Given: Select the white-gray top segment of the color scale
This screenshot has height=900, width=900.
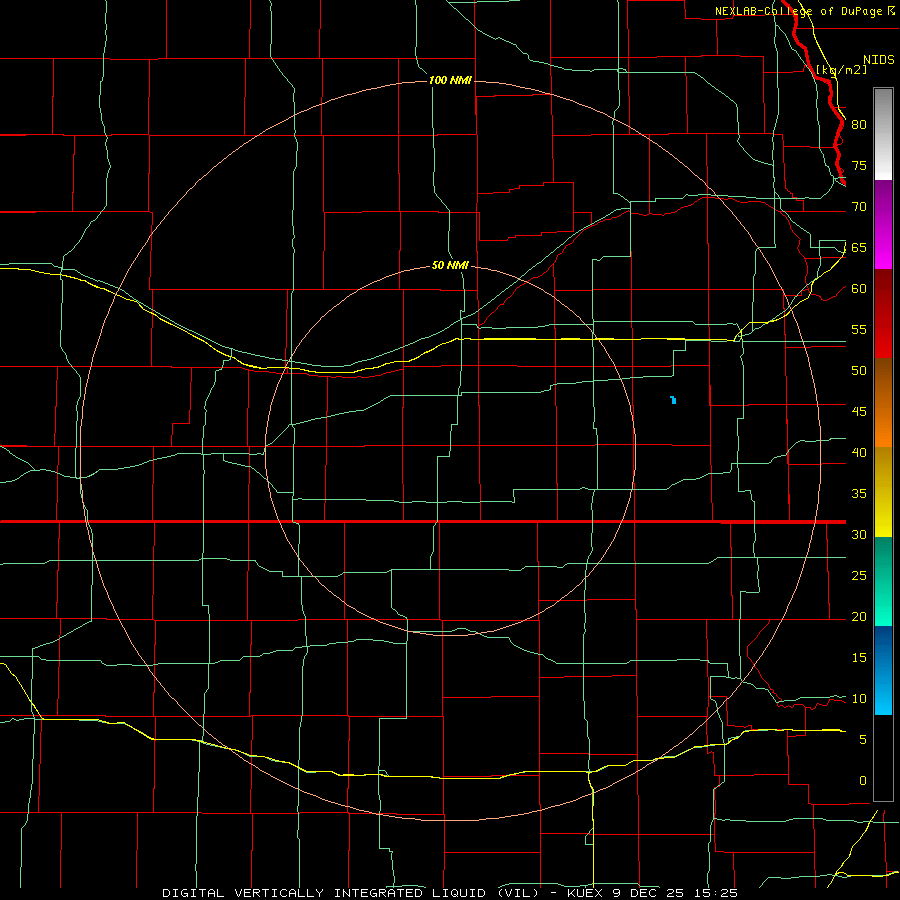Looking at the screenshot, I should pyautogui.click(x=883, y=134).
